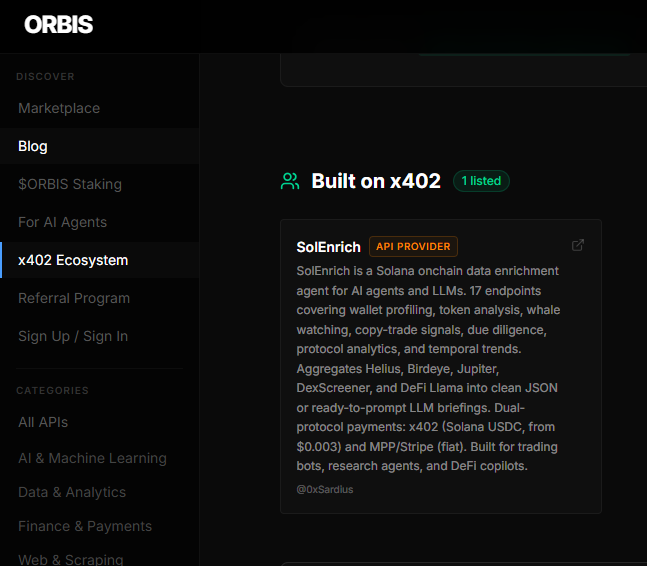
Task: Go to the Blog section
Action: (x=99, y=146)
